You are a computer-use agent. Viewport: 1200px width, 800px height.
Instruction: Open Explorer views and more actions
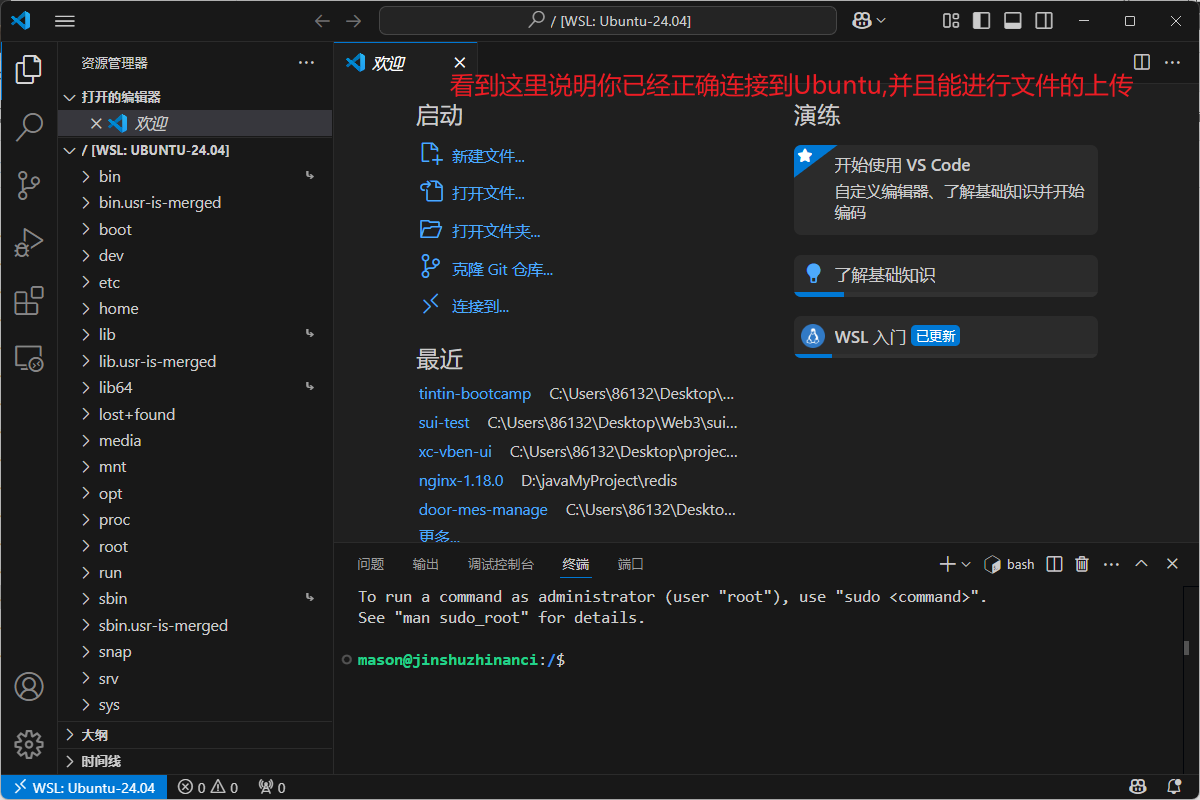click(x=306, y=62)
